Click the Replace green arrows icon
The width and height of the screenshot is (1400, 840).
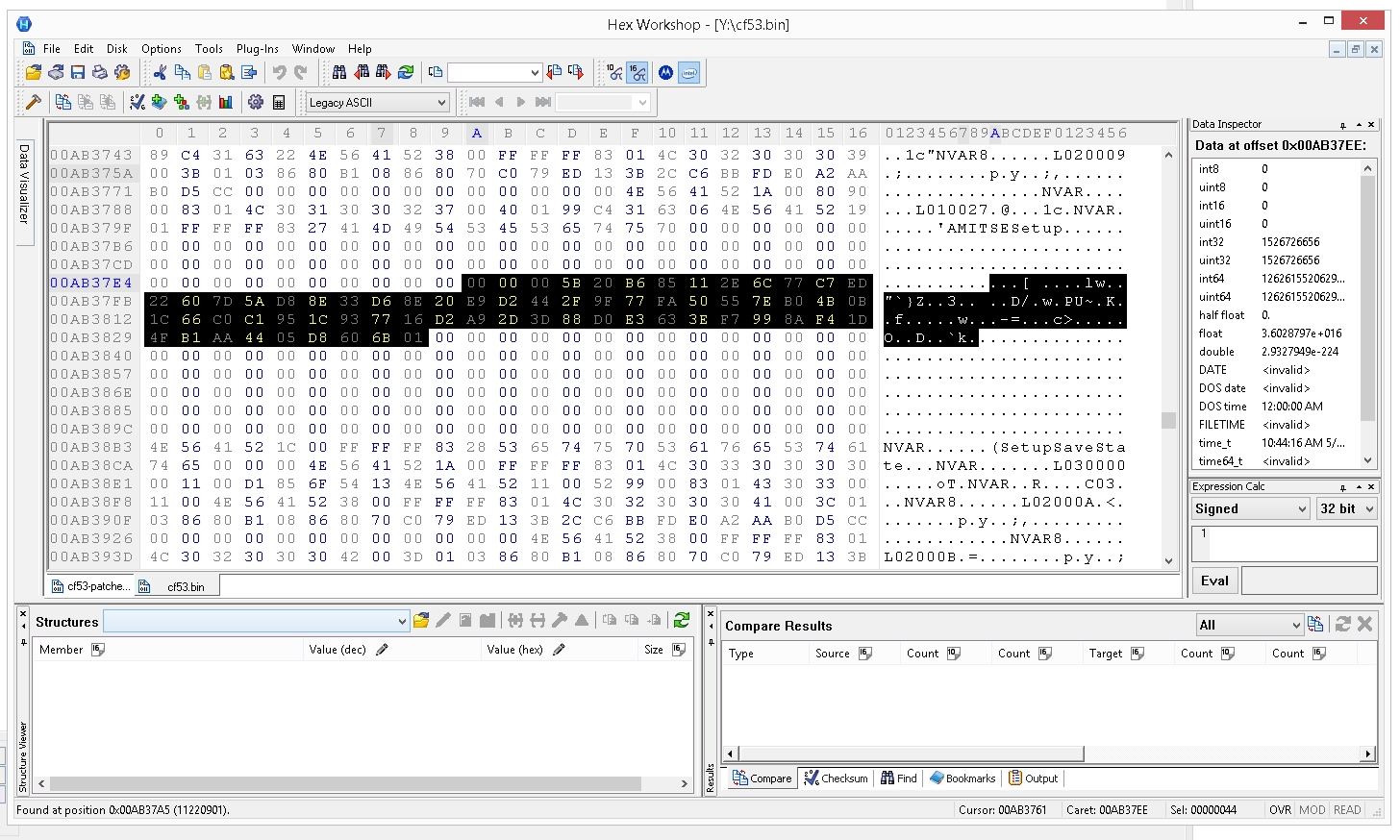coord(406,72)
